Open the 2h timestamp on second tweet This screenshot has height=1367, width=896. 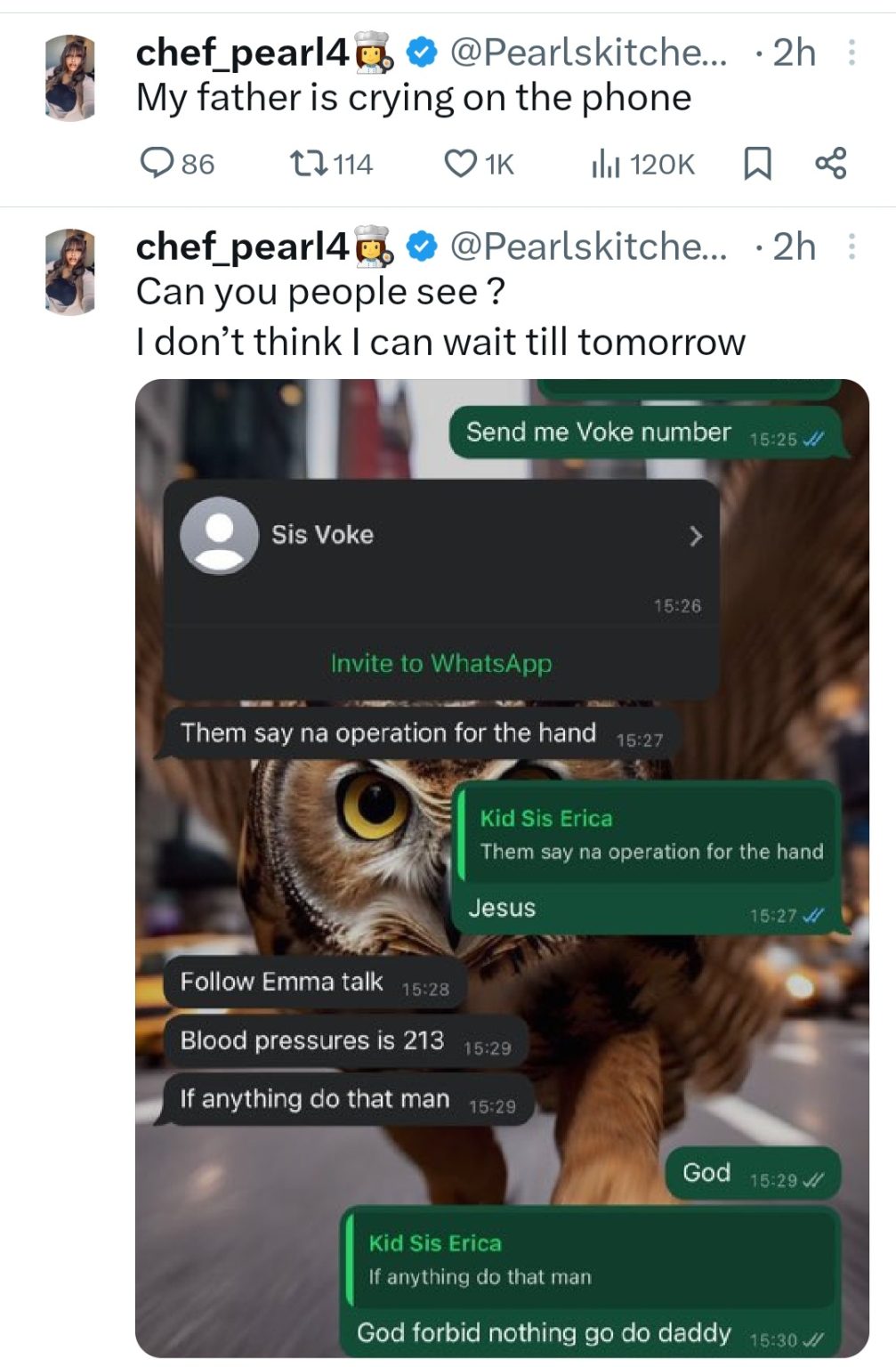click(794, 247)
